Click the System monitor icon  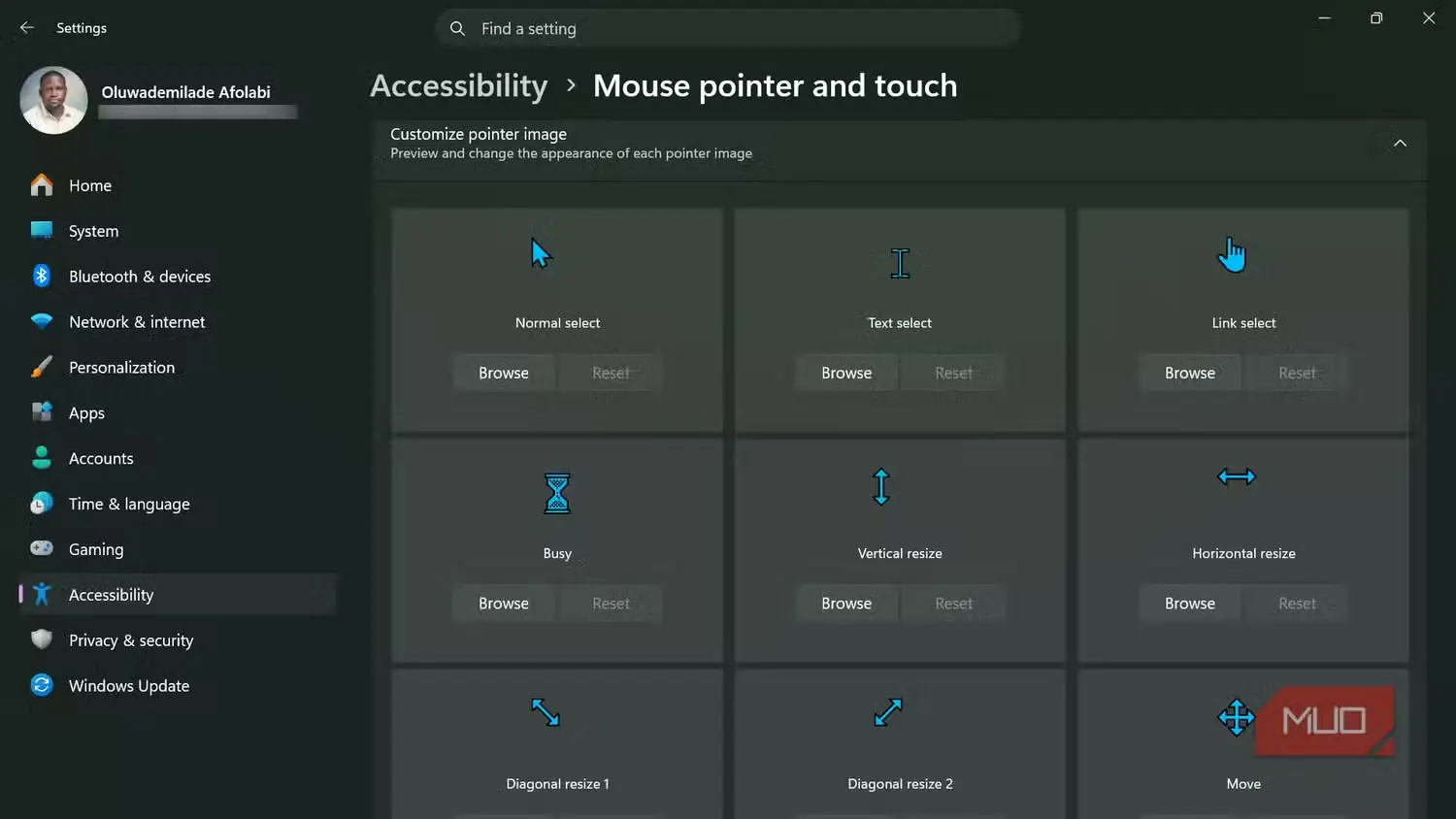pyautogui.click(x=42, y=230)
